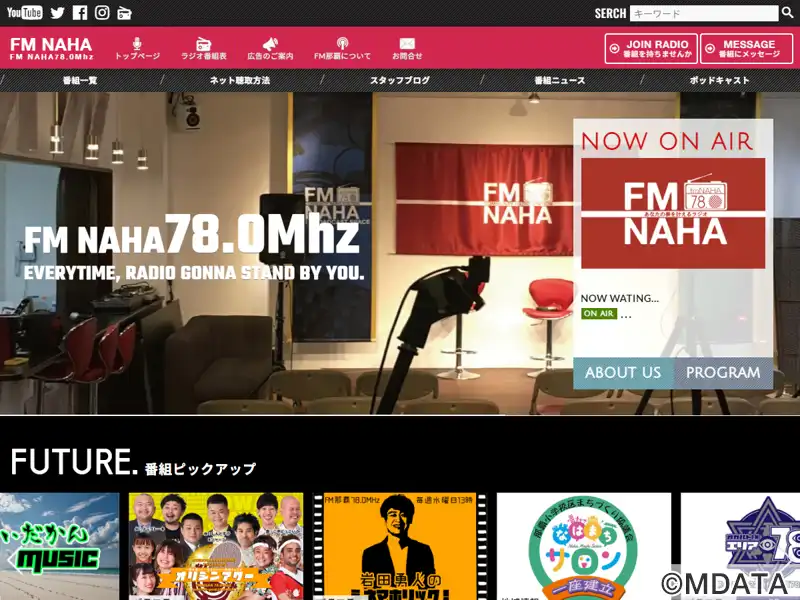Image resolution: width=800 pixels, height=600 pixels.
Task: Click the FUTURE. 番組ピックアップ heading
Action: [x=133, y=462]
